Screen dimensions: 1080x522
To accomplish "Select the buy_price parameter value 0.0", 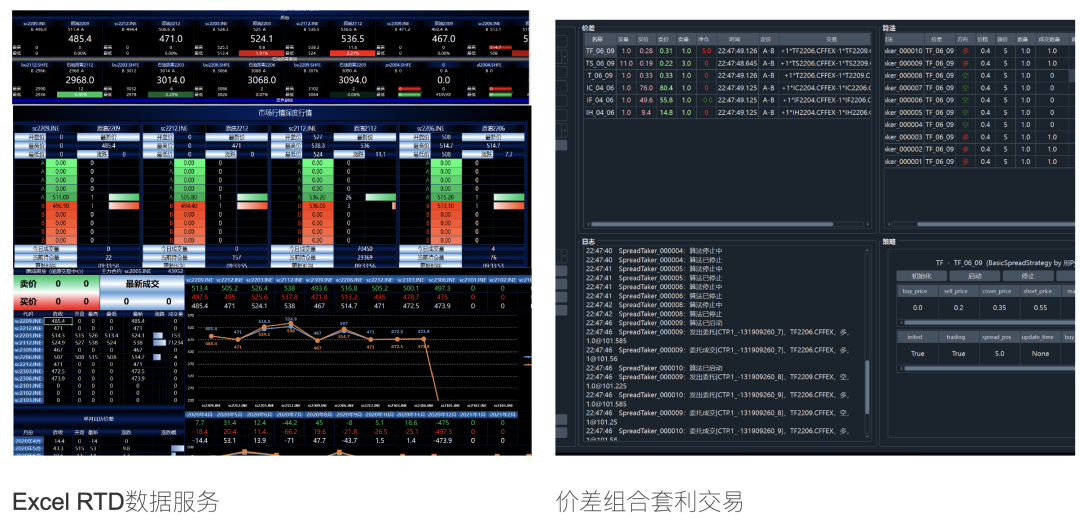I will 917,308.
